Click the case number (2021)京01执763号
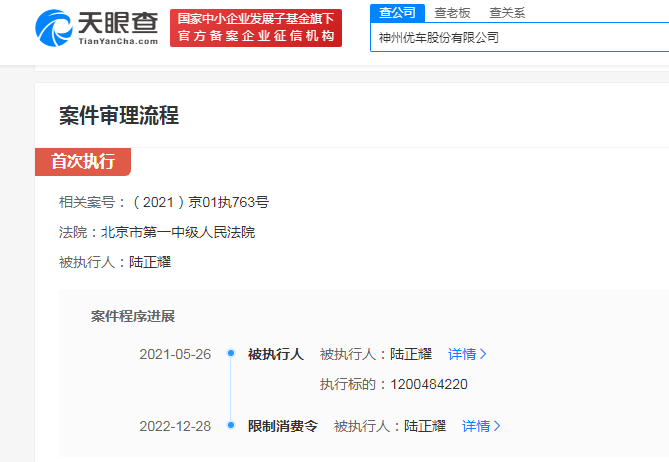 [200, 202]
